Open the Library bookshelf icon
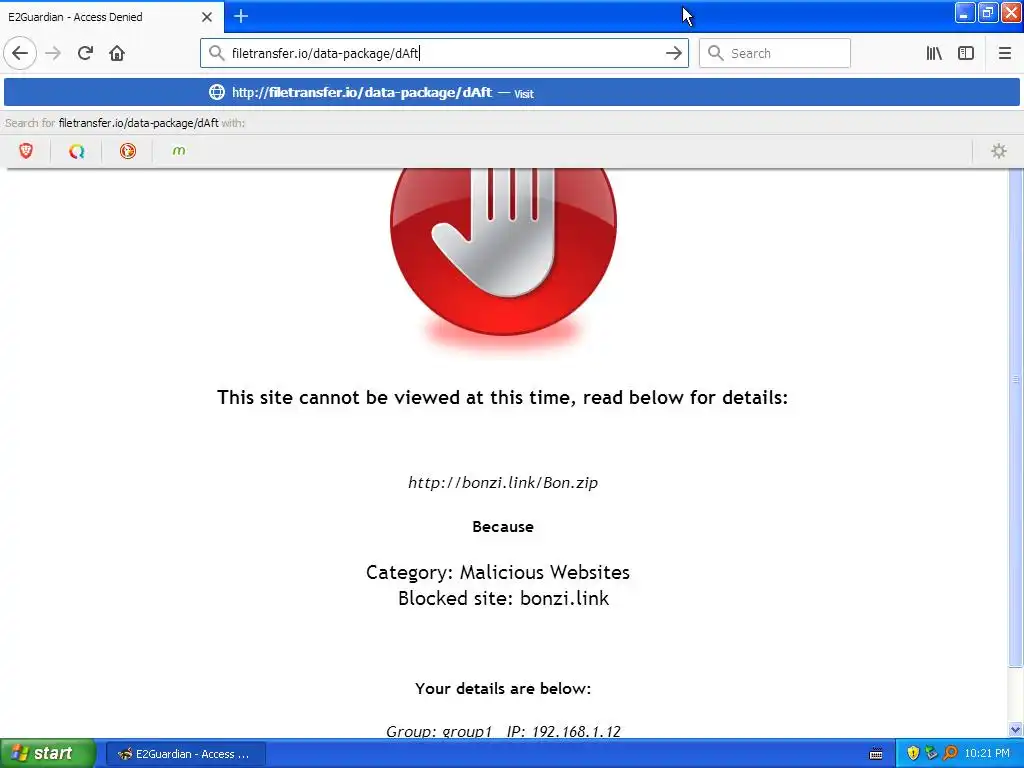This screenshot has height=768, width=1024. 934,53
